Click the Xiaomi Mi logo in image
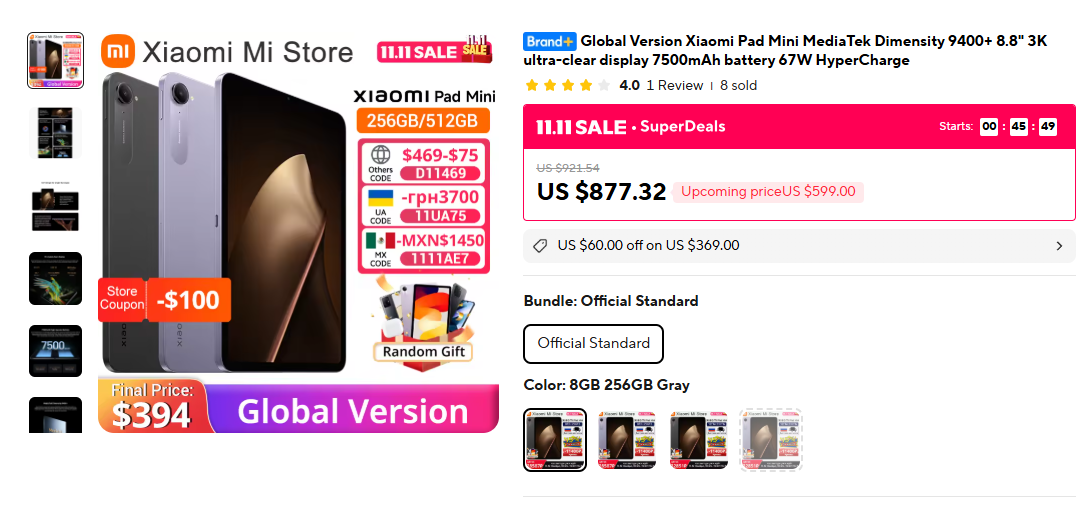The image size is (1089, 506). click(118, 53)
